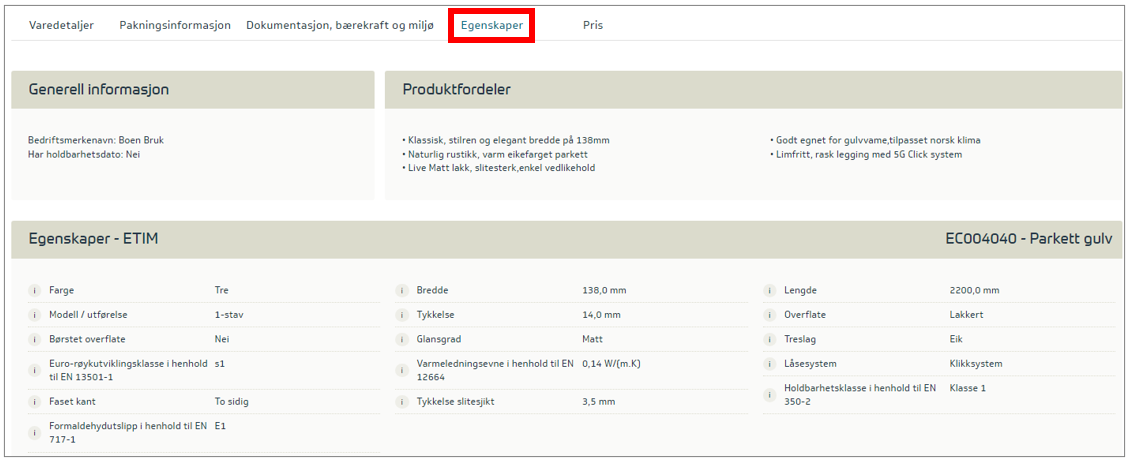Open Dokumentasjon, bærekraft og miljø tab
The width and height of the screenshot is (1126, 458).
click(x=340, y=25)
